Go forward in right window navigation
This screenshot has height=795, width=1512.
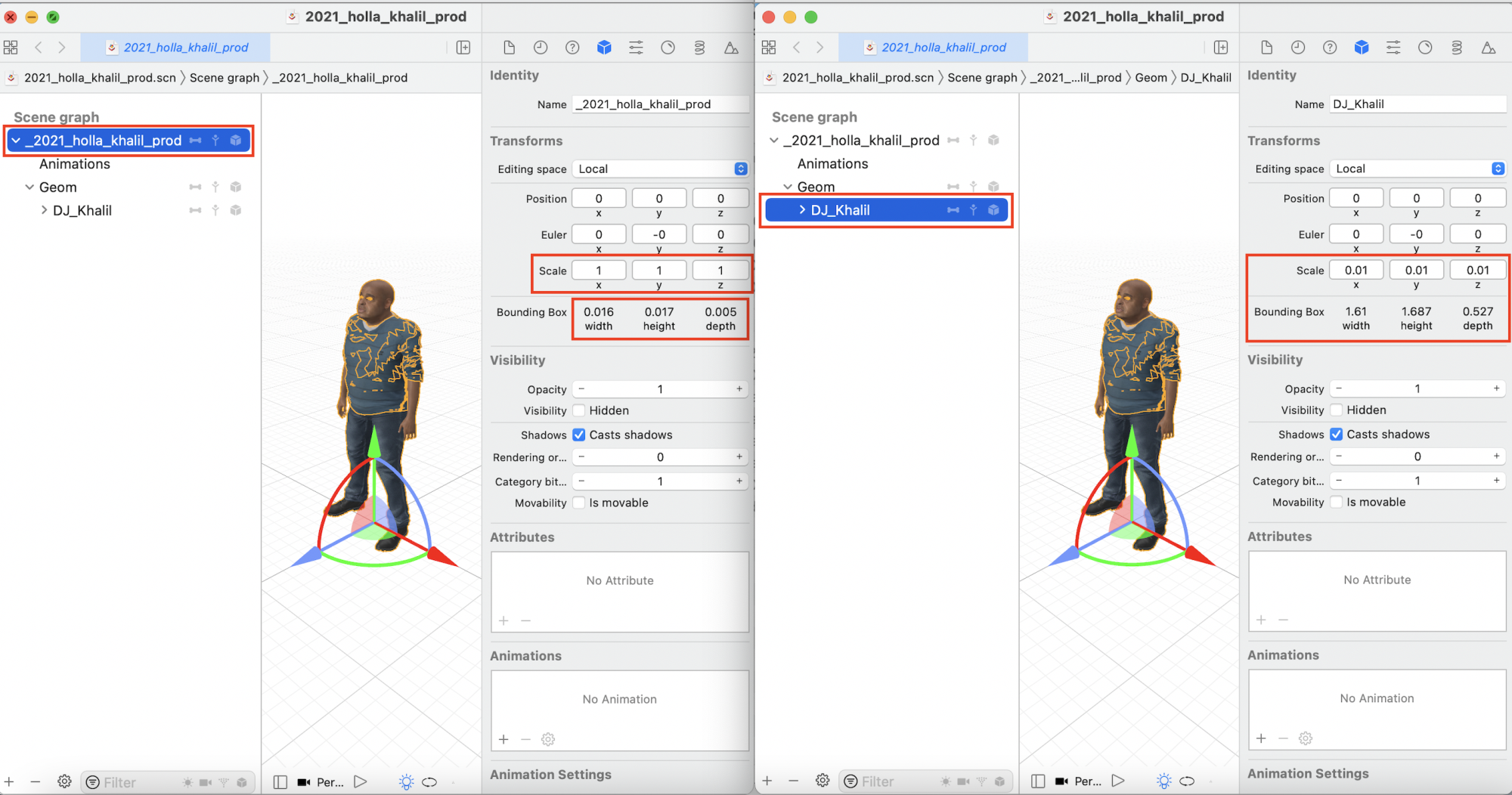pyautogui.click(x=820, y=47)
